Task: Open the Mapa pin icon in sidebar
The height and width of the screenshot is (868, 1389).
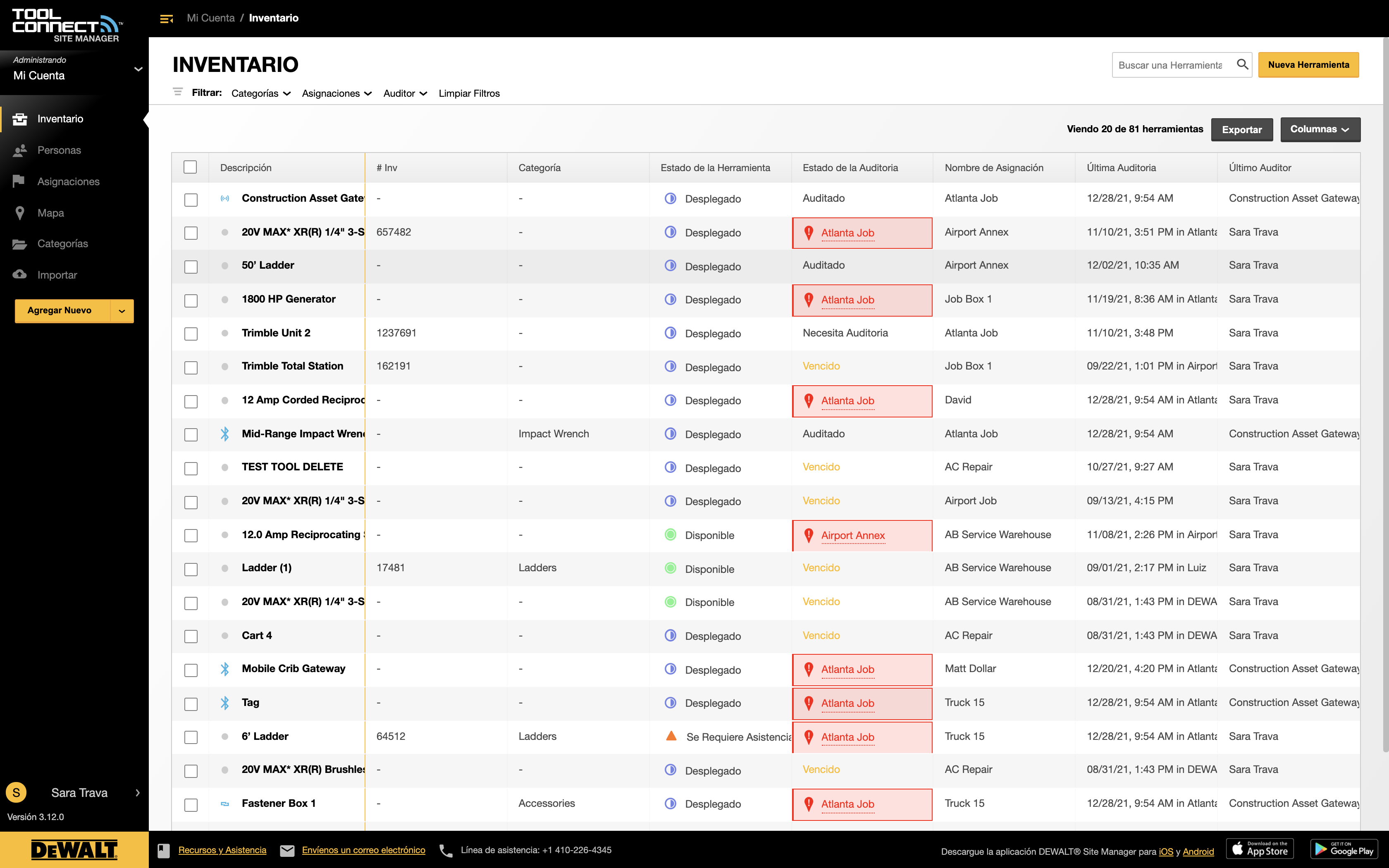Action: 20,213
